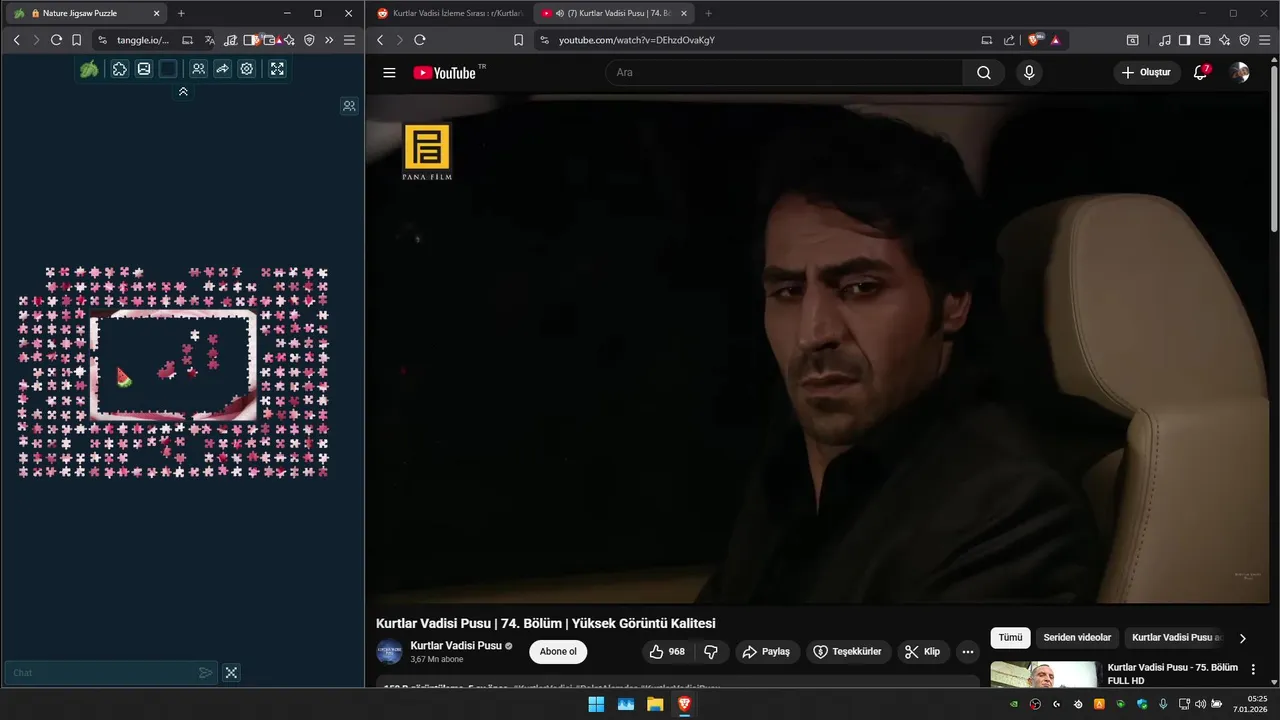Select the watermelon puzzle piece on the board

click(124, 377)
